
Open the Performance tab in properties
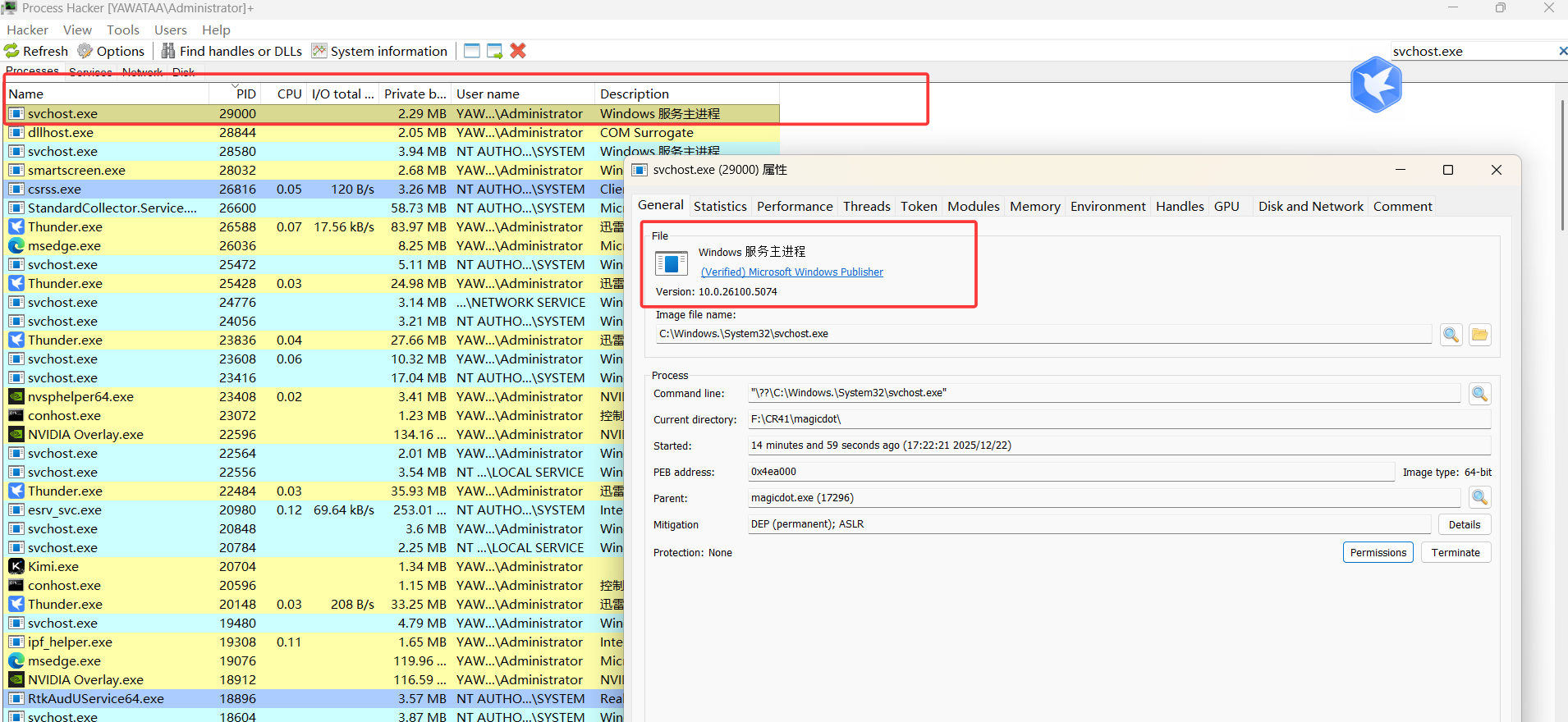point(795,206)
